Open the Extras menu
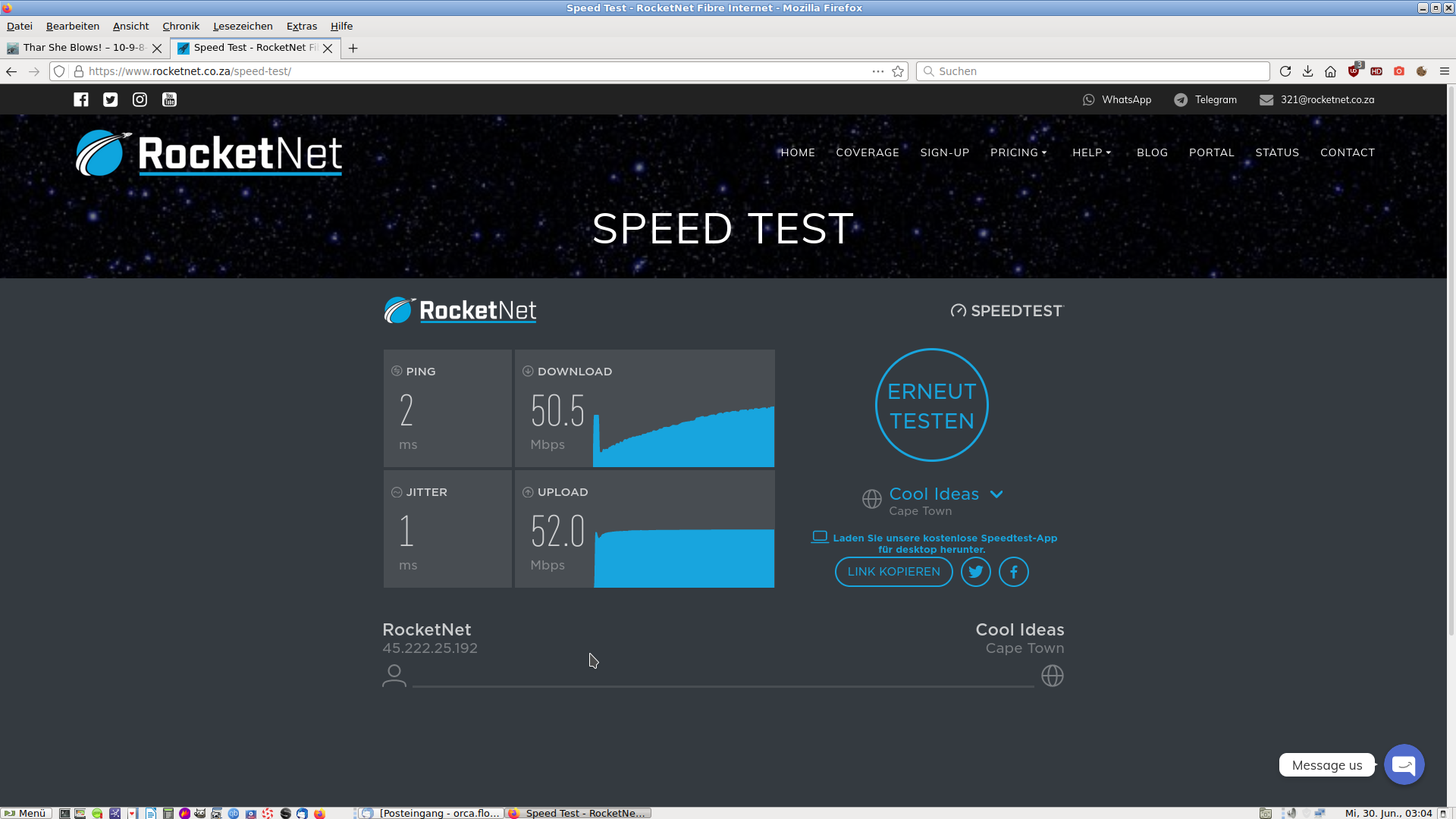Image resolution: width=1456 pixels, height=819 pixels. pyautogui.click(x=302, y=26)
